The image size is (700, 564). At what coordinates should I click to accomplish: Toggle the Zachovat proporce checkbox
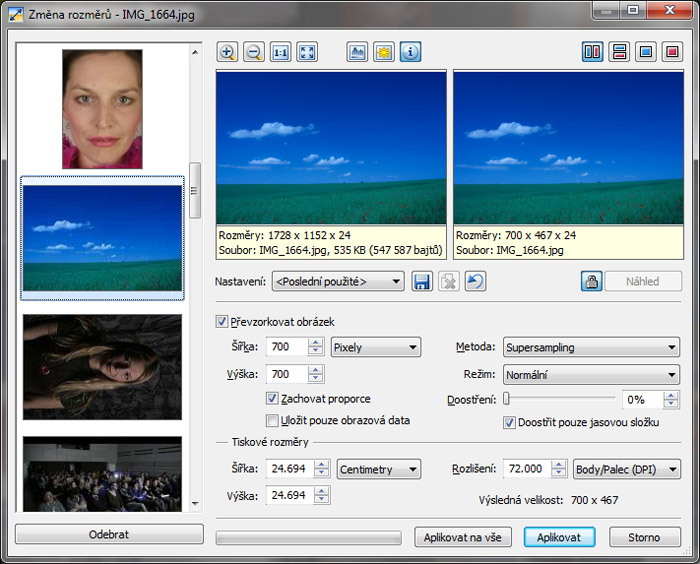click(272, 399)
